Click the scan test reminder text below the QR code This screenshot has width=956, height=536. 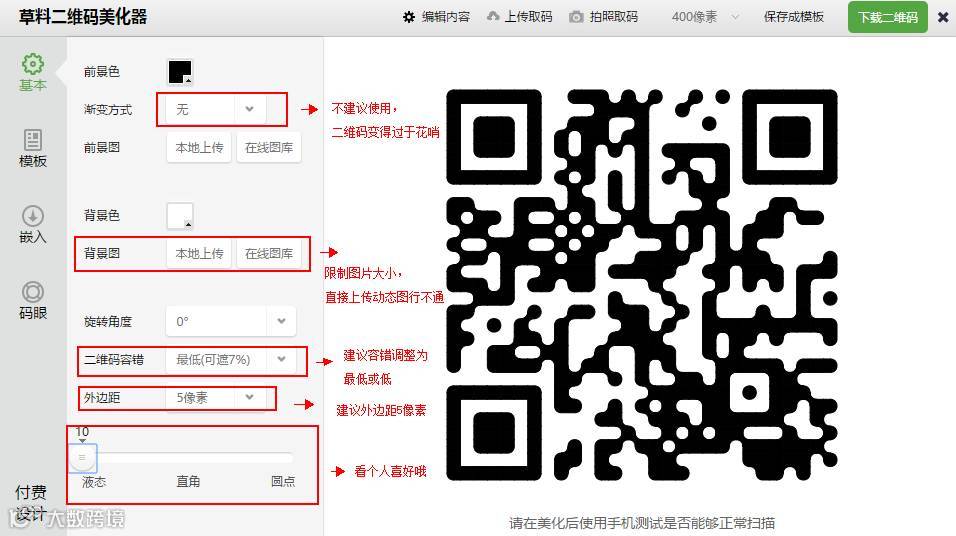tap(642, 523)
